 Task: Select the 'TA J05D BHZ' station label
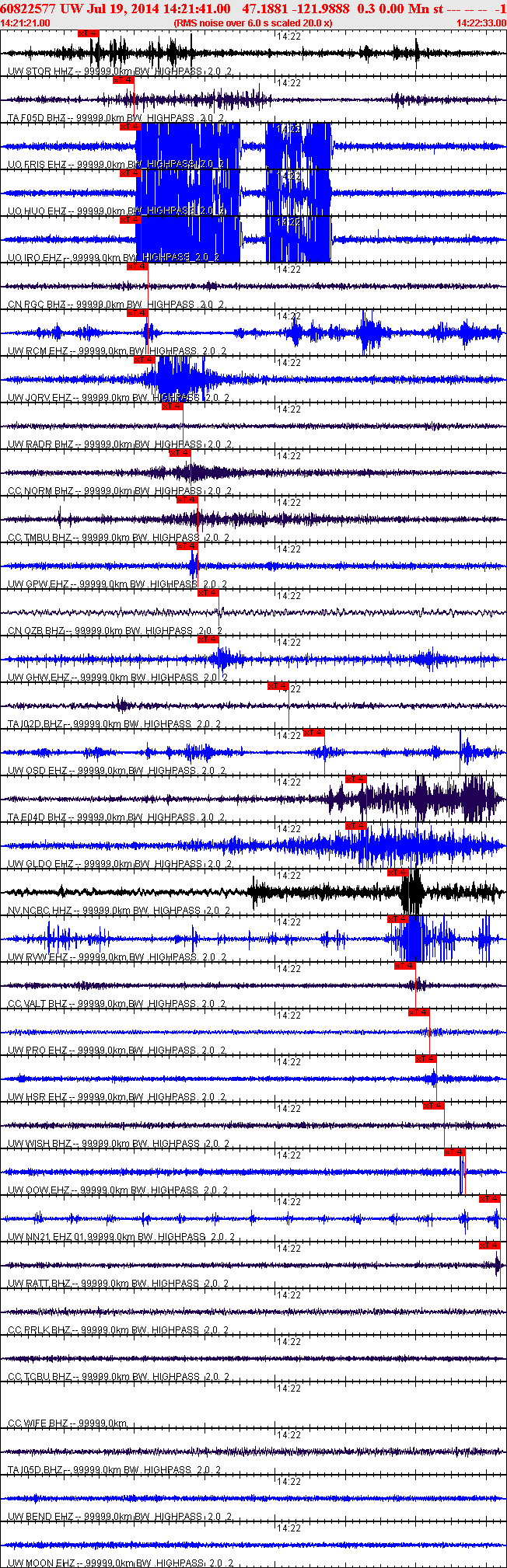click(x=36, y=1470)
